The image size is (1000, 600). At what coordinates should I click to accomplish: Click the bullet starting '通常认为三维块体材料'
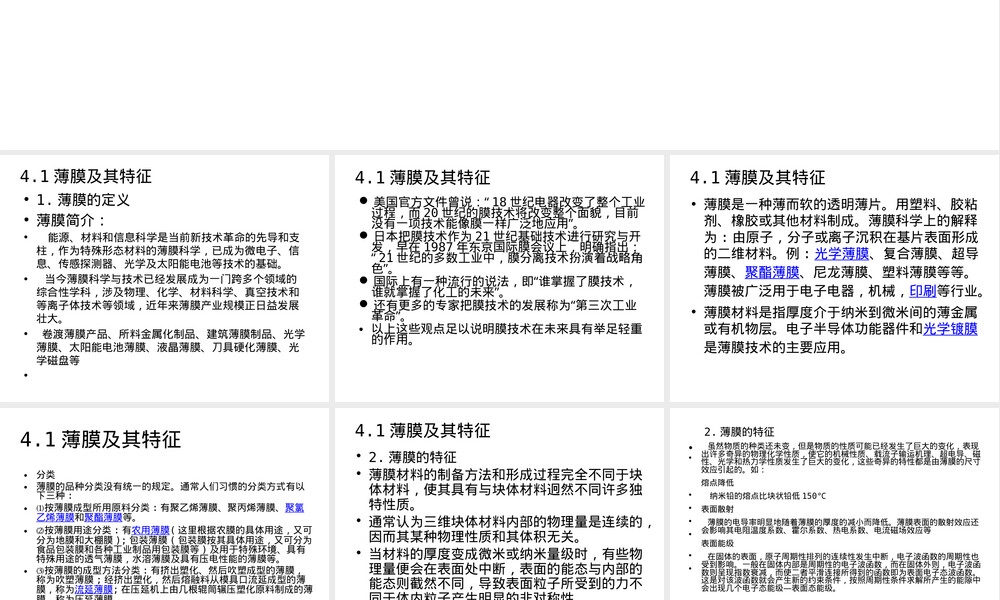point(511,529)
